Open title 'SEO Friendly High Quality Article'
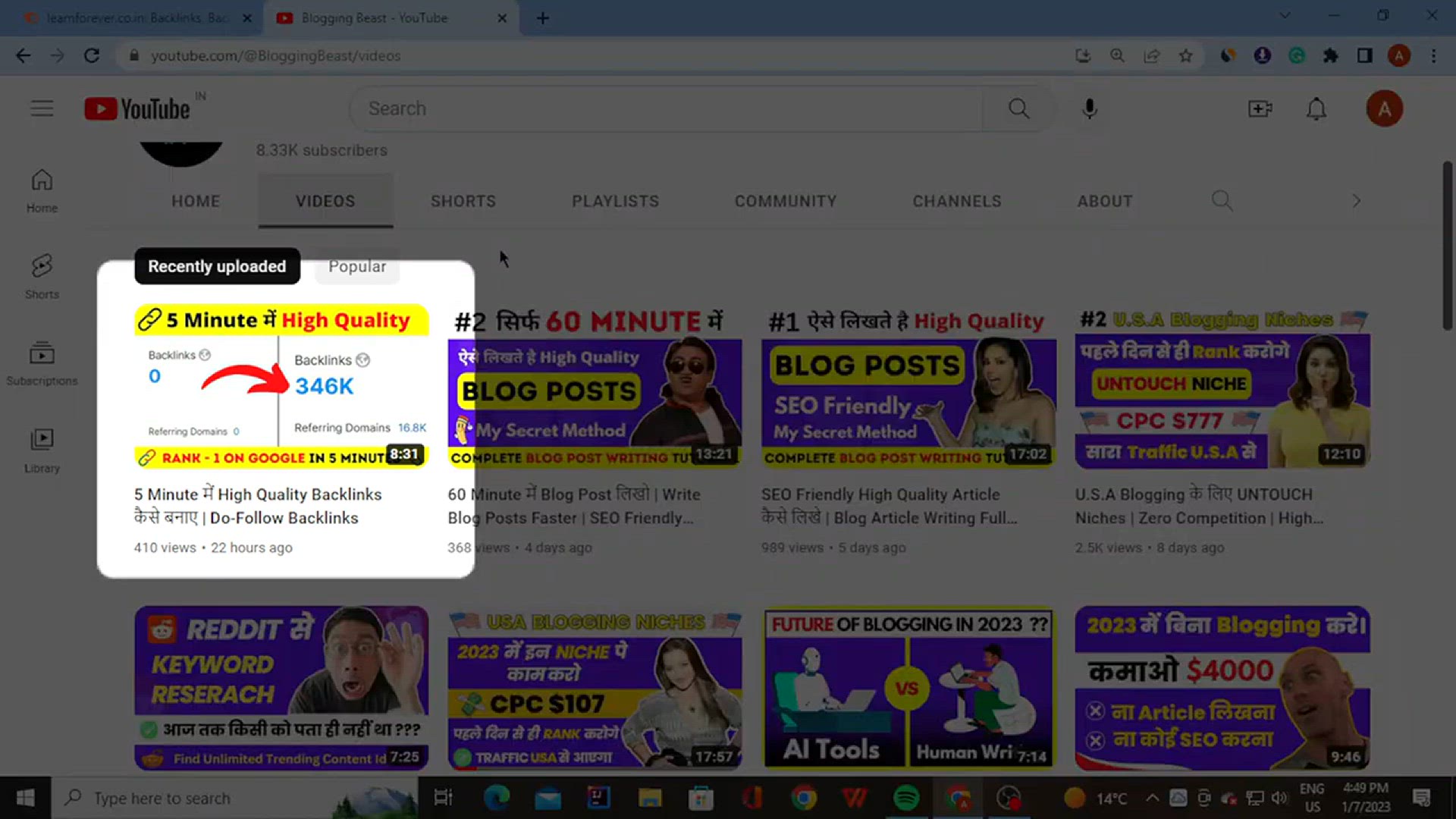The height and width of the screenshot is (819, 1456). tap(889, 506)
